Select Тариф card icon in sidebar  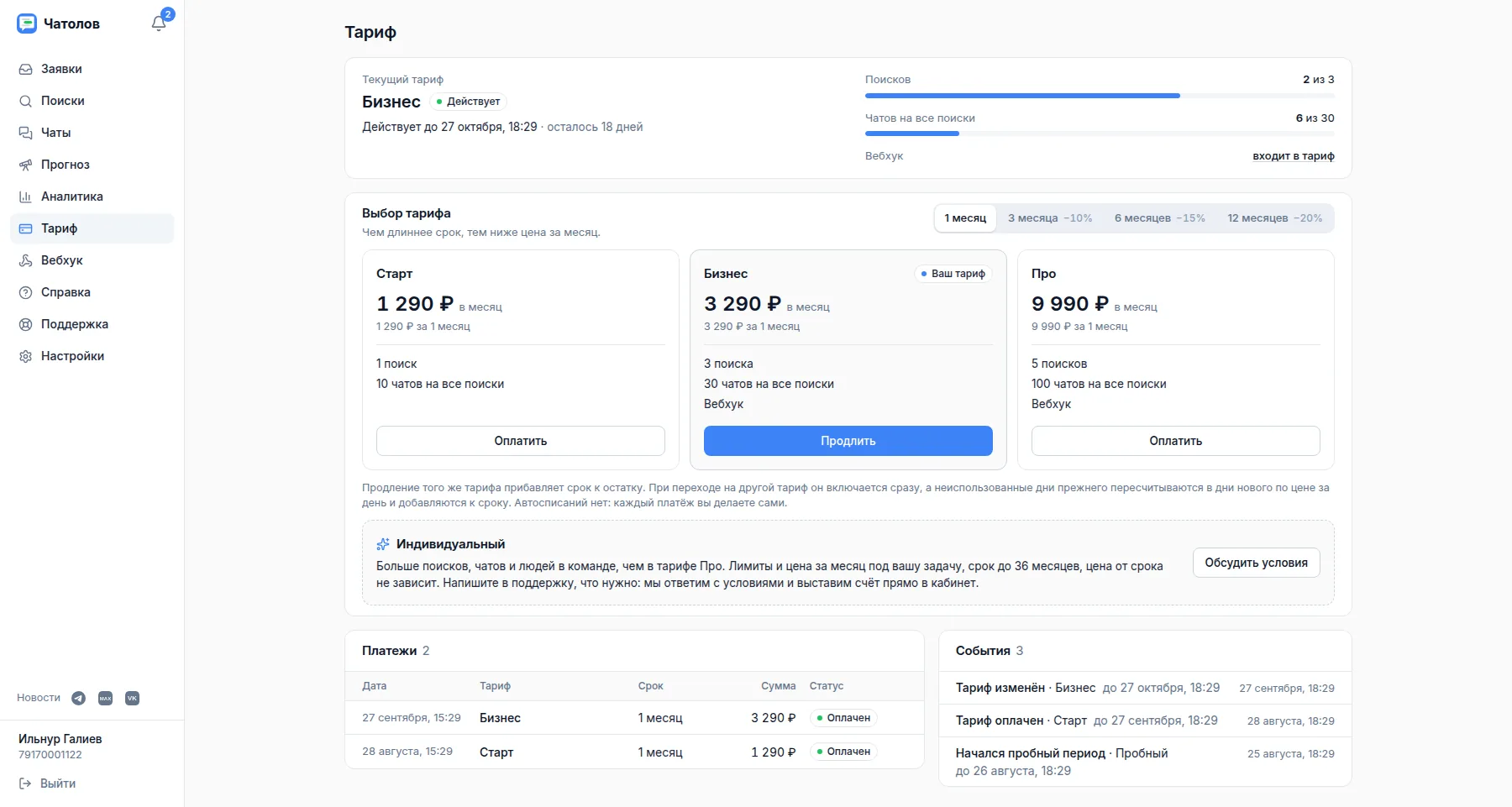pyautogui.click(x=26, y=228)
